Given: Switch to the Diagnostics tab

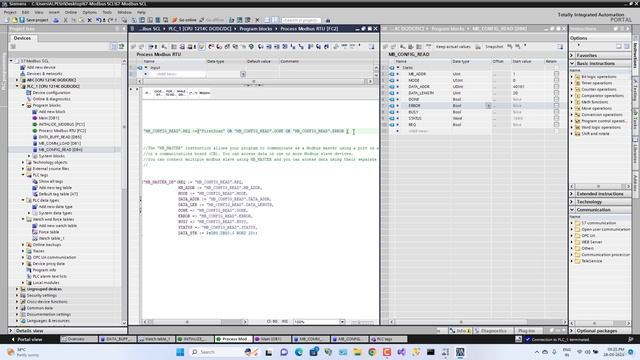Looking at the screenshot, I should coord(491,331).
